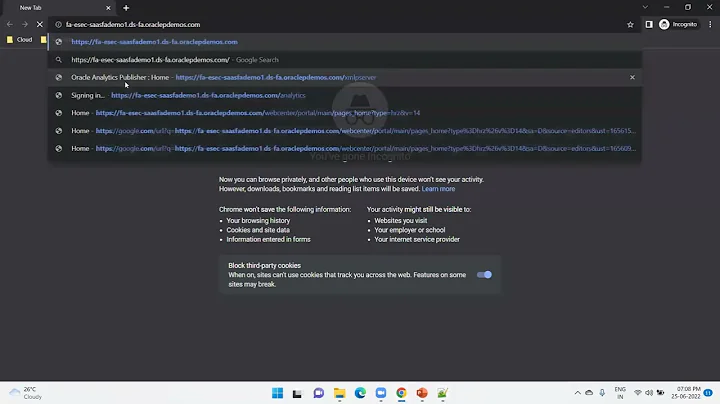The width and height of the screenshot is (720, 404).
Task: Open the Cloud bookmark folder
Action: [x=20, y=40]
